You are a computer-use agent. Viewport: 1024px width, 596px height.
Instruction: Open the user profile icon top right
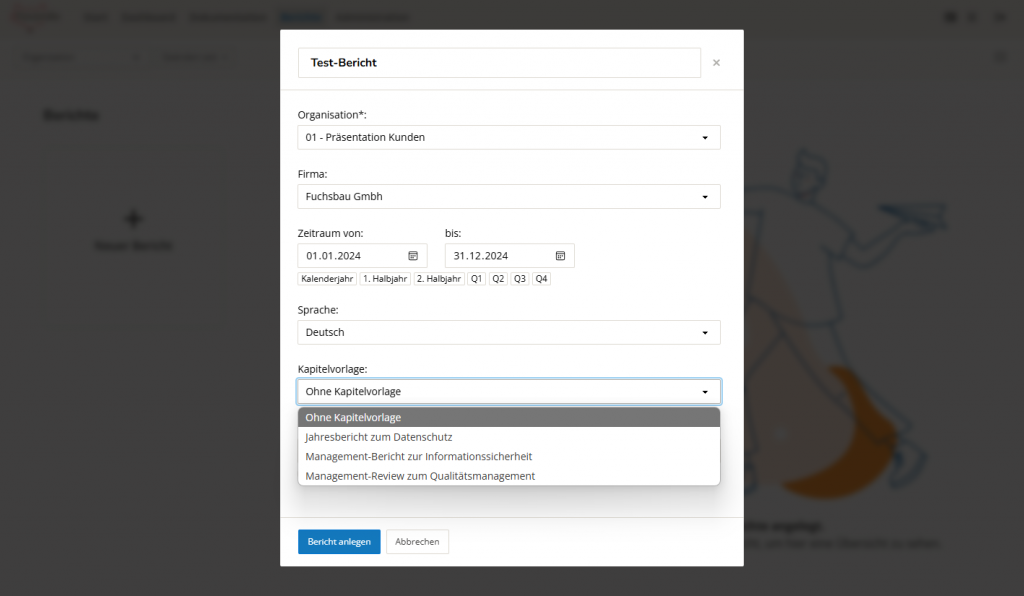[x=999, y=17]
